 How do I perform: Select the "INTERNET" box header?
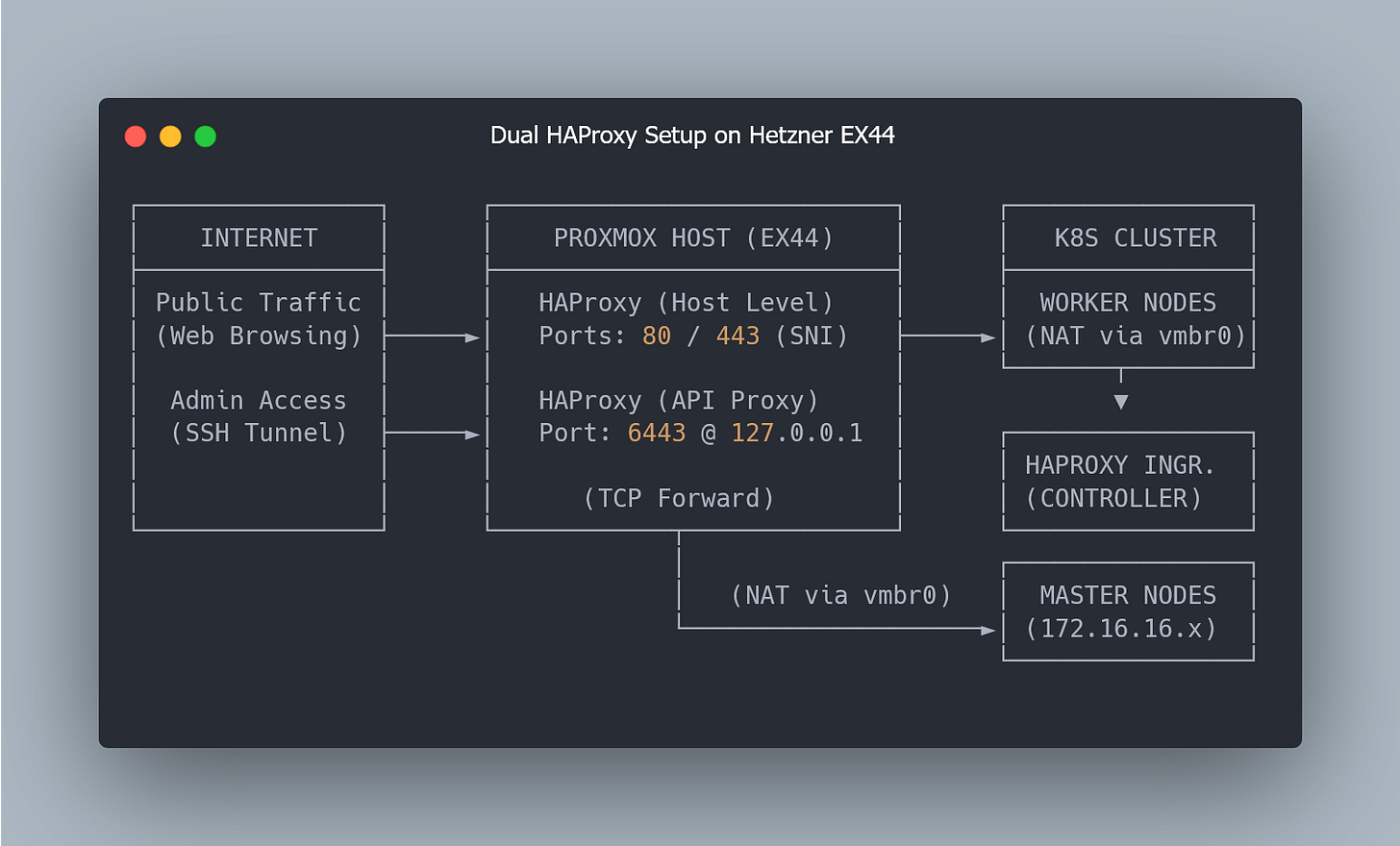coord(259,238)
